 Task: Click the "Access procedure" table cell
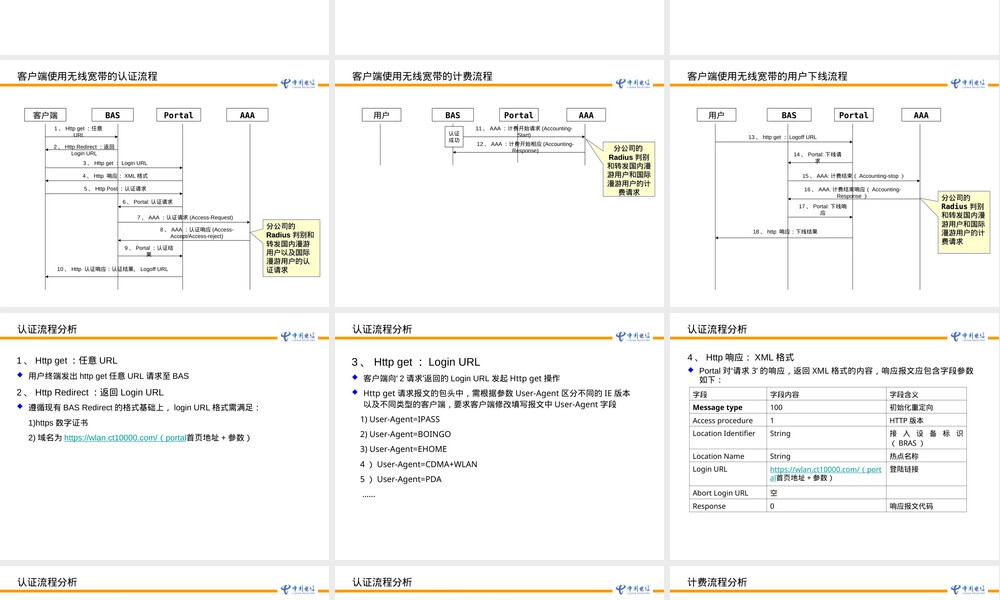[728, 421]
